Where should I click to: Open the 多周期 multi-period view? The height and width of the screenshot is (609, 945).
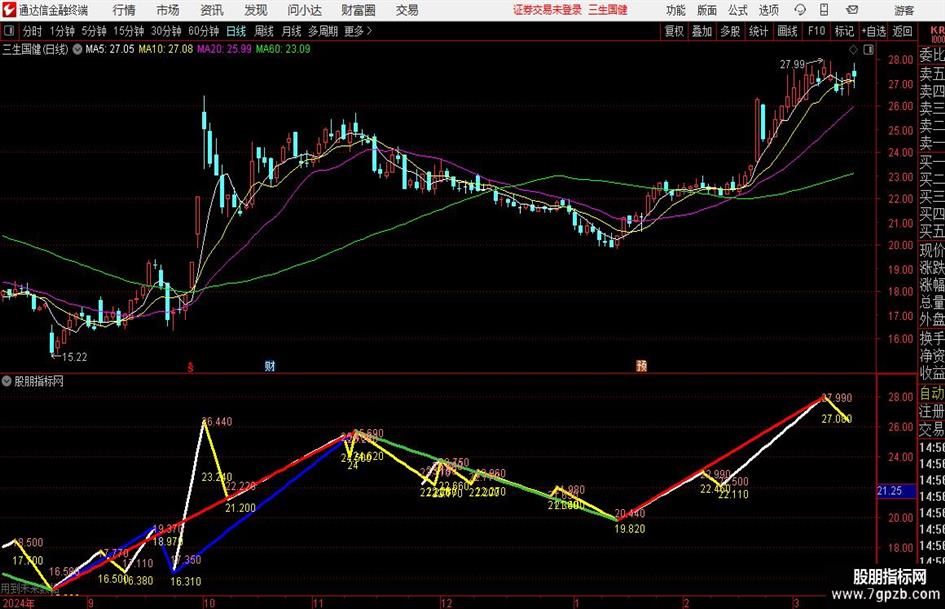(323, 31)
